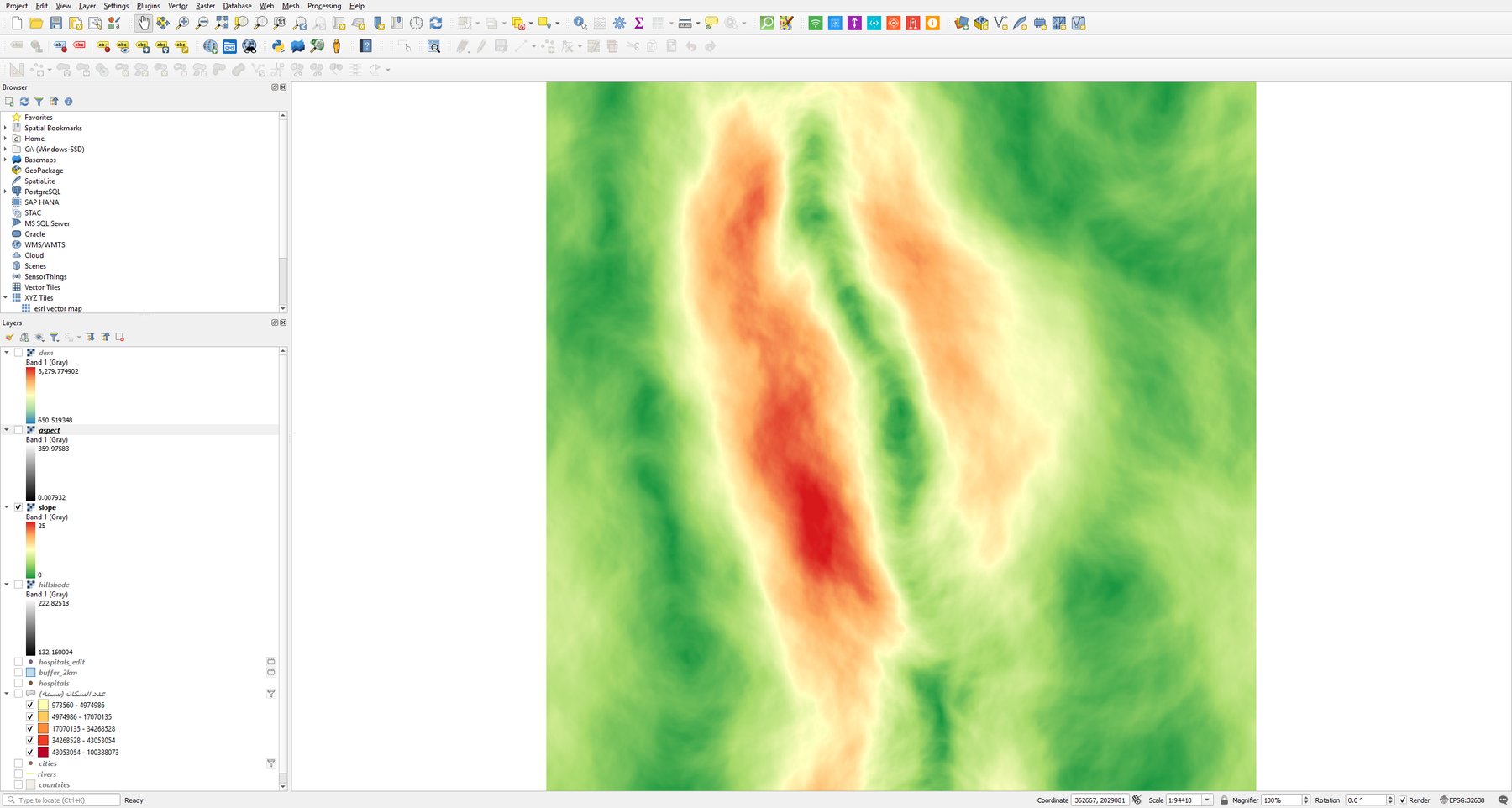
Task: Click the Messages log icon in status bar
Action: coord(1503,800)
